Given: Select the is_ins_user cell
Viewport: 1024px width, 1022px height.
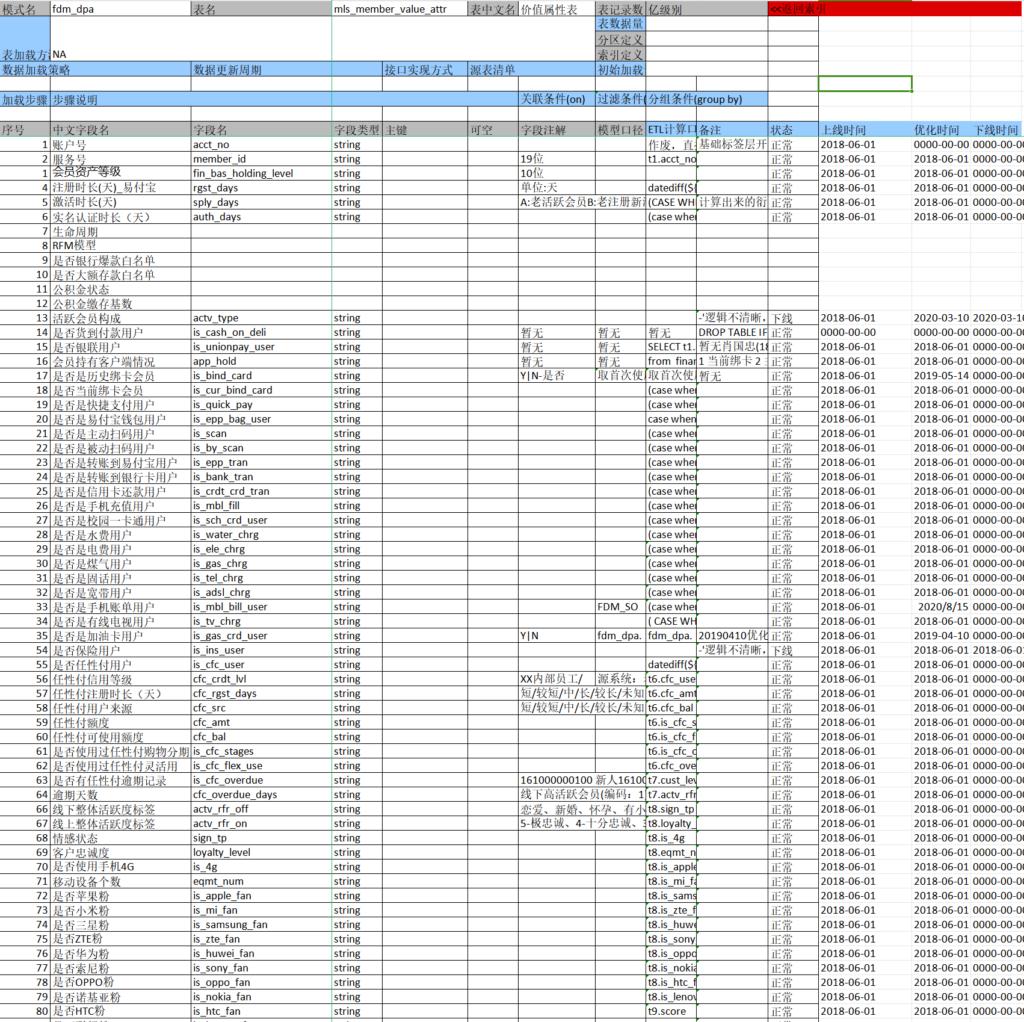Looking at the screenshot, I should click(262, 650).
